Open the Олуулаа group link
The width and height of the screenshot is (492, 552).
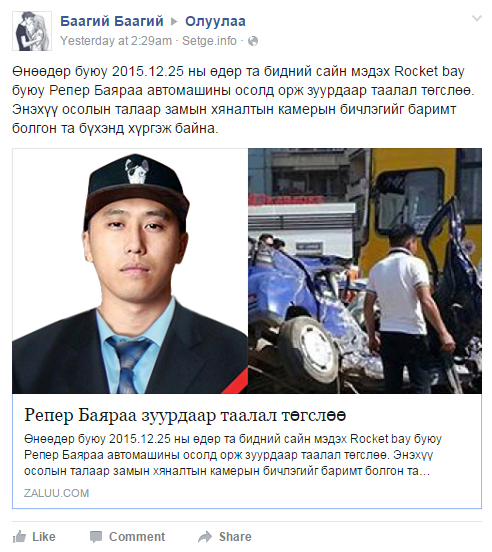[x=215, y=21]
